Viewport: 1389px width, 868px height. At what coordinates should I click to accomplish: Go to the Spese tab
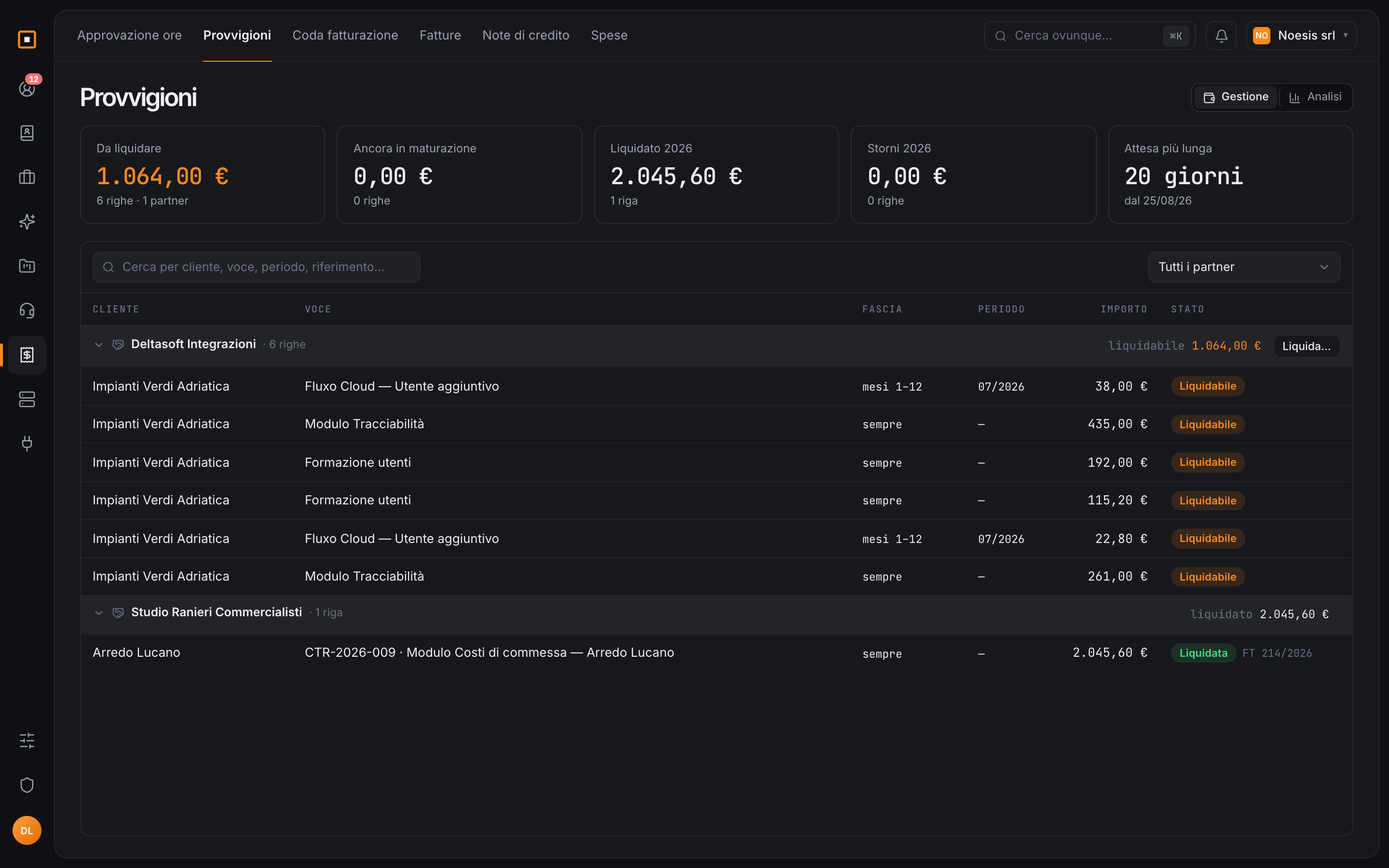pyautogui.click(x=609, y=36)
